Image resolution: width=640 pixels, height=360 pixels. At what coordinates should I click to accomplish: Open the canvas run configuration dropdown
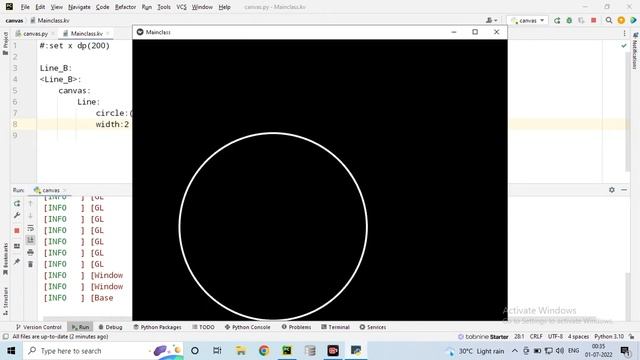527,20
